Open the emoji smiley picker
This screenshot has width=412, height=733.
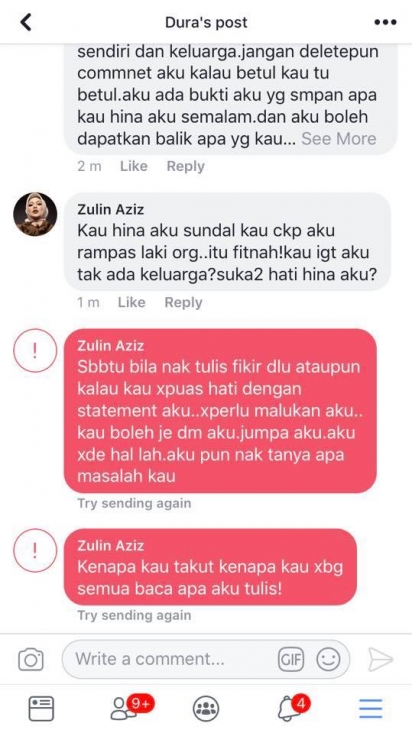pyautogui.click(x=328, y=660)
